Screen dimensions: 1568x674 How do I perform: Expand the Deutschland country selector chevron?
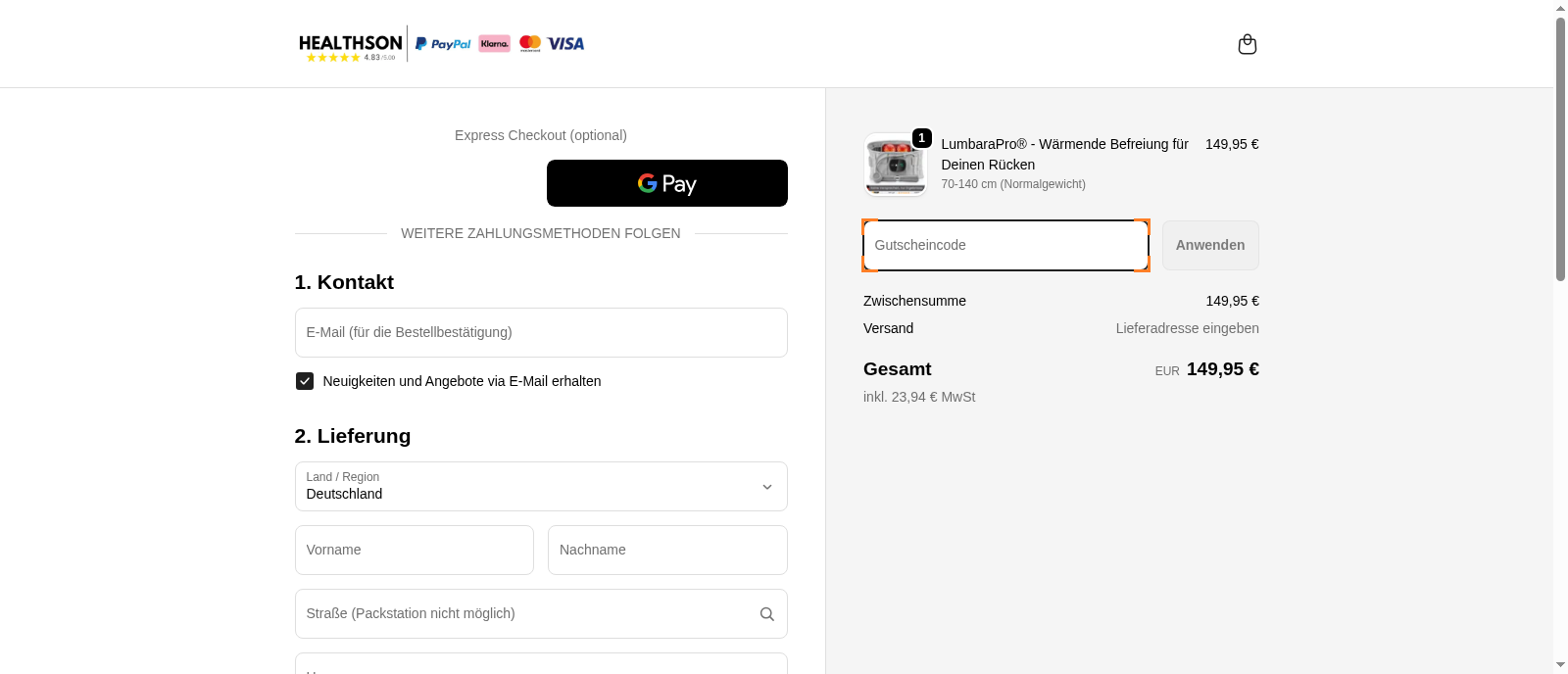(767, 486)
